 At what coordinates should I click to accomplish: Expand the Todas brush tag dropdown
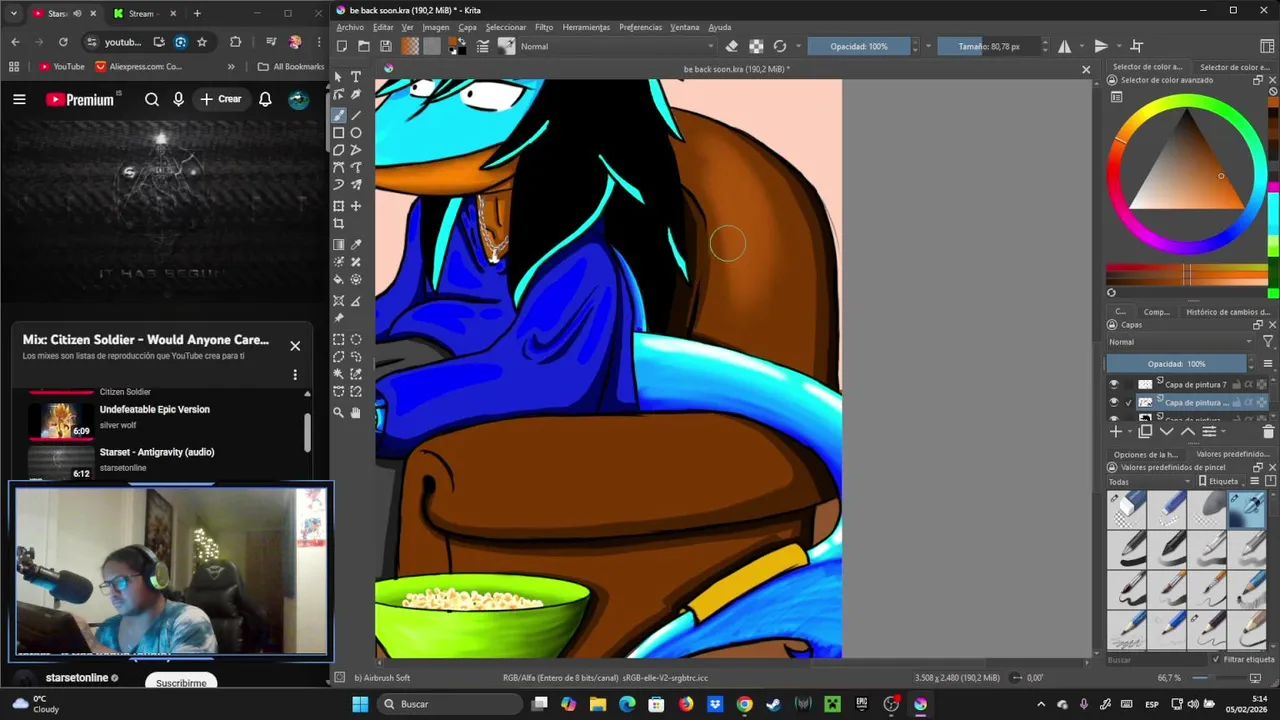tap(1150, 482)
